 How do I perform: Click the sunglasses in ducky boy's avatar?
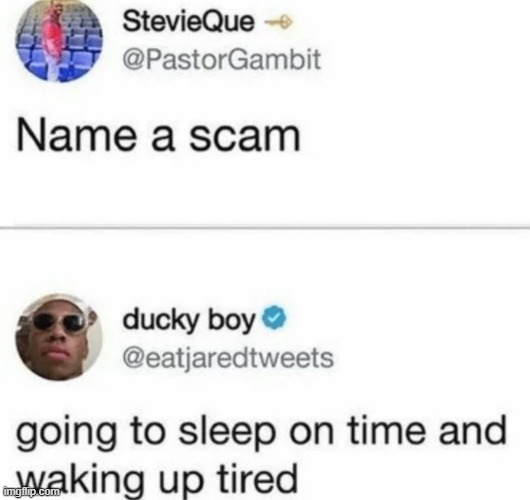point(59,323)
